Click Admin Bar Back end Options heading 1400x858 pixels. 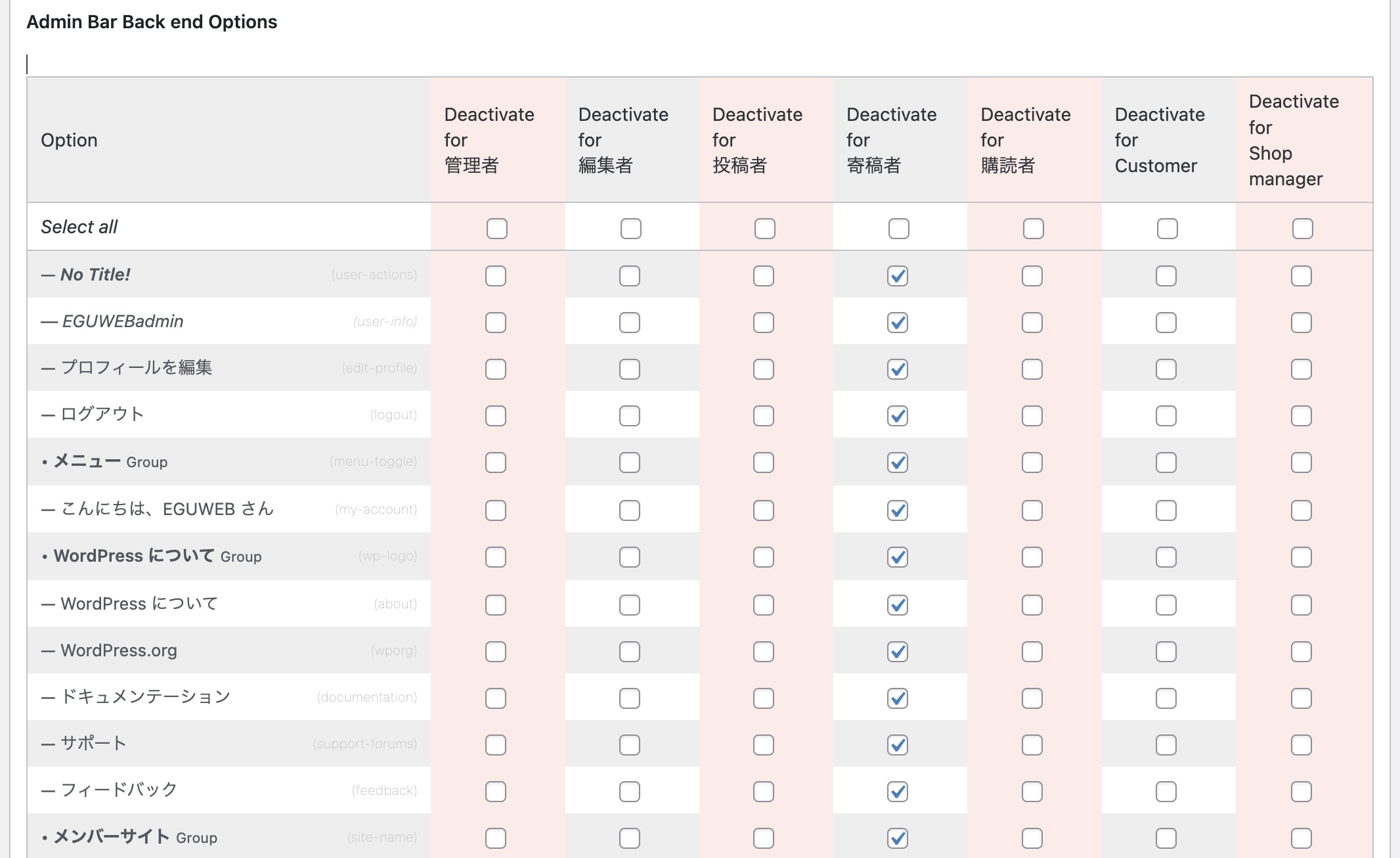click(x=152, y=22)
